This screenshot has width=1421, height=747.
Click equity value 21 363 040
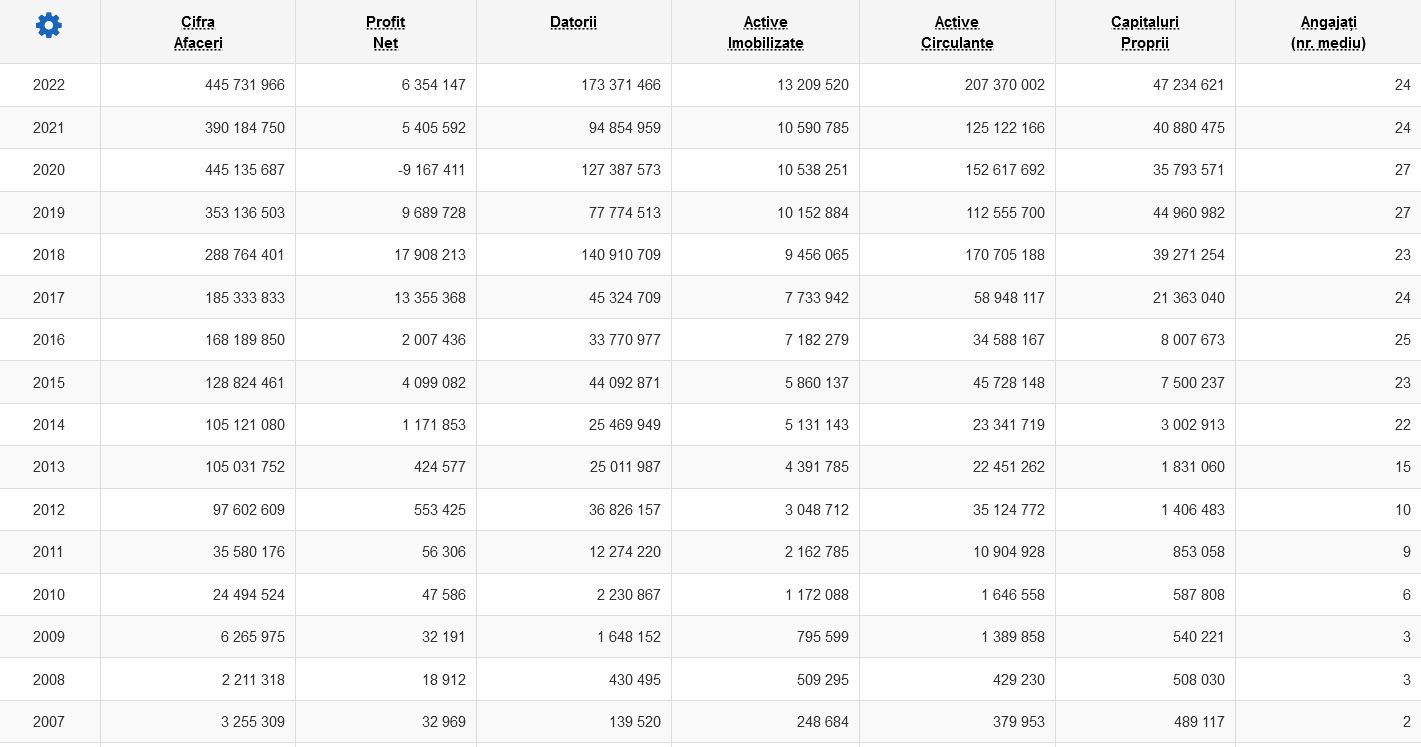[x=1189, y=298]
